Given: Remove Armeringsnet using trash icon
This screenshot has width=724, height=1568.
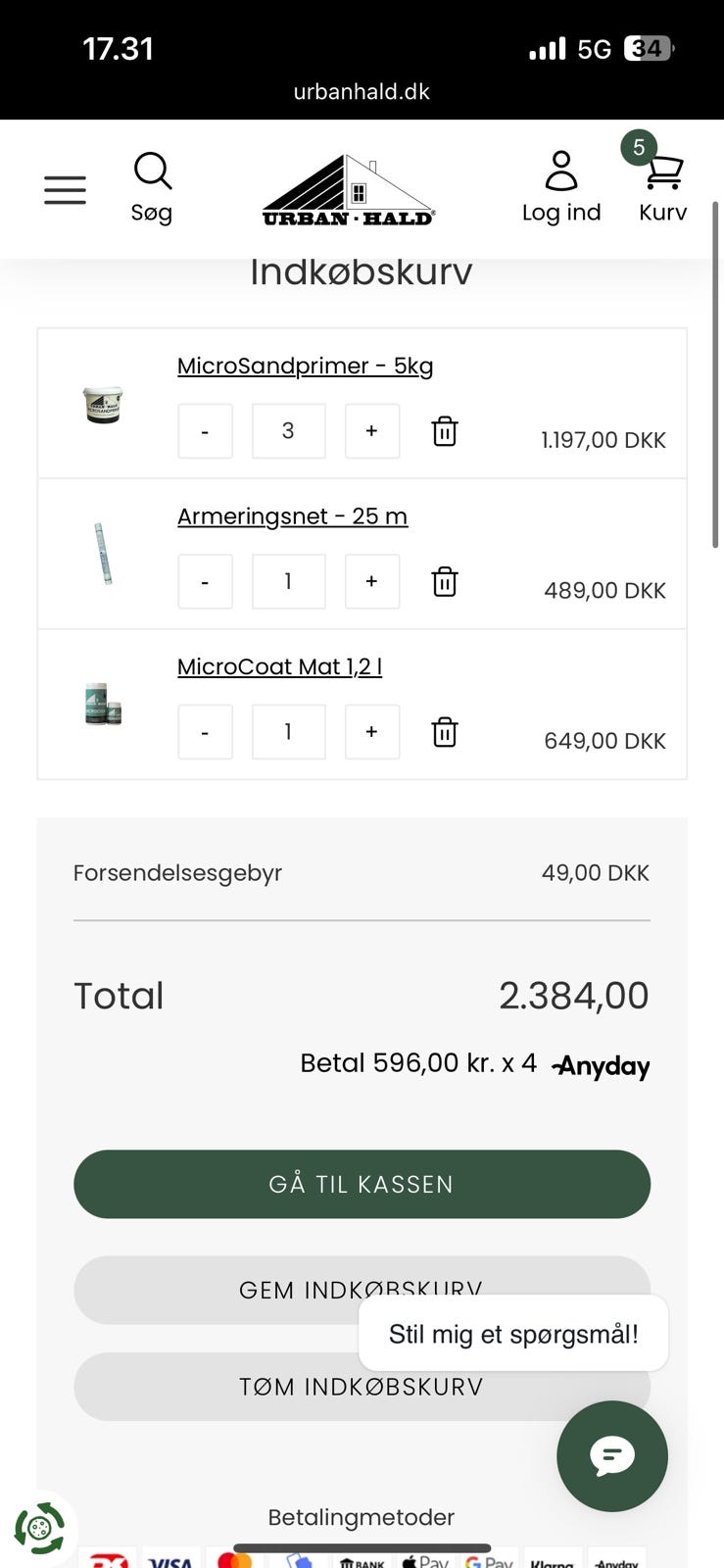Looking at the screenshot, I should click(445, 581).
